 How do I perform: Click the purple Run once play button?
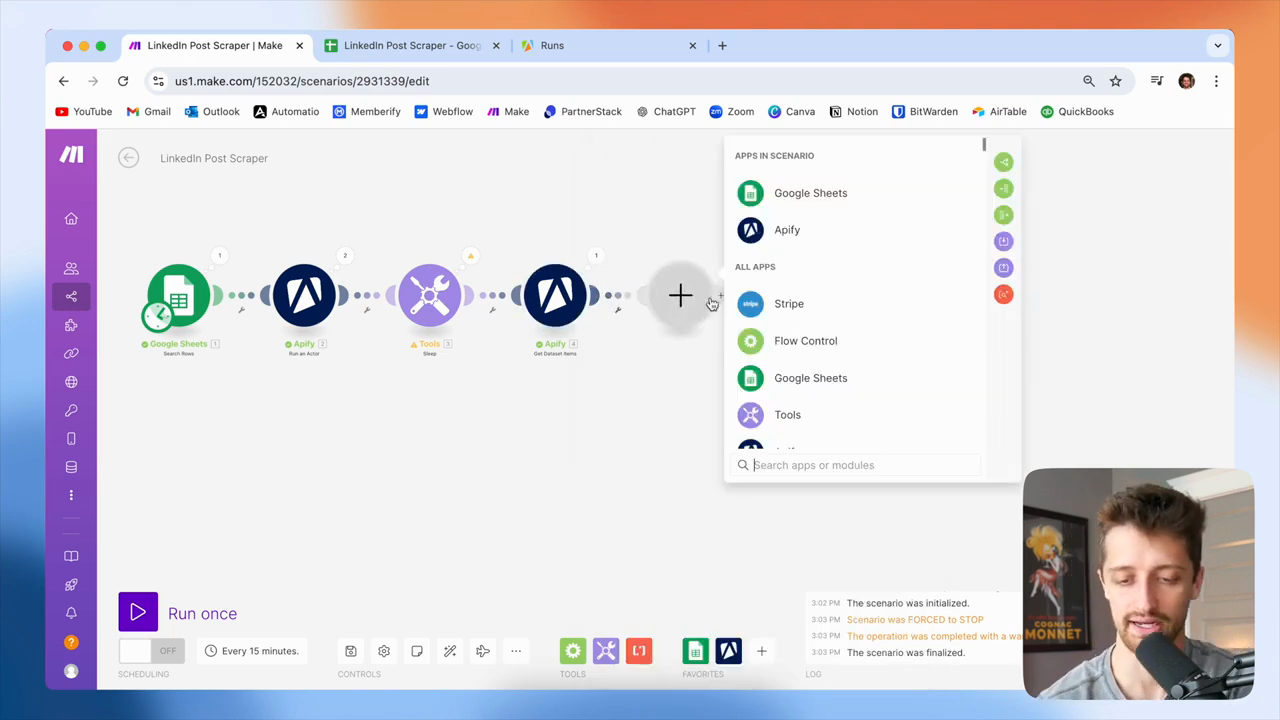pos(138,613)
